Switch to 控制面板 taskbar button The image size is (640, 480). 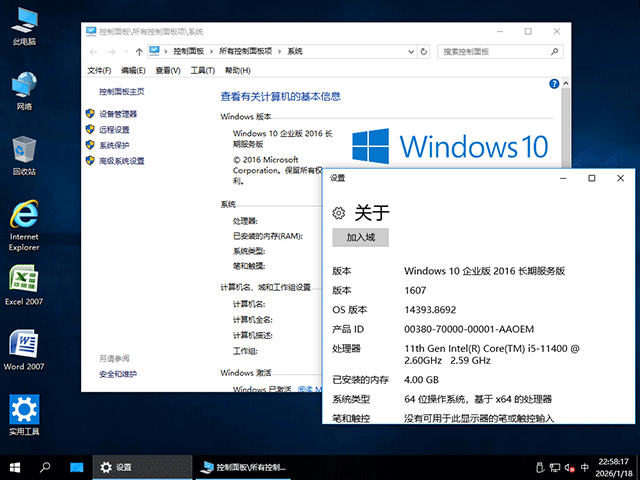(243, 467)
